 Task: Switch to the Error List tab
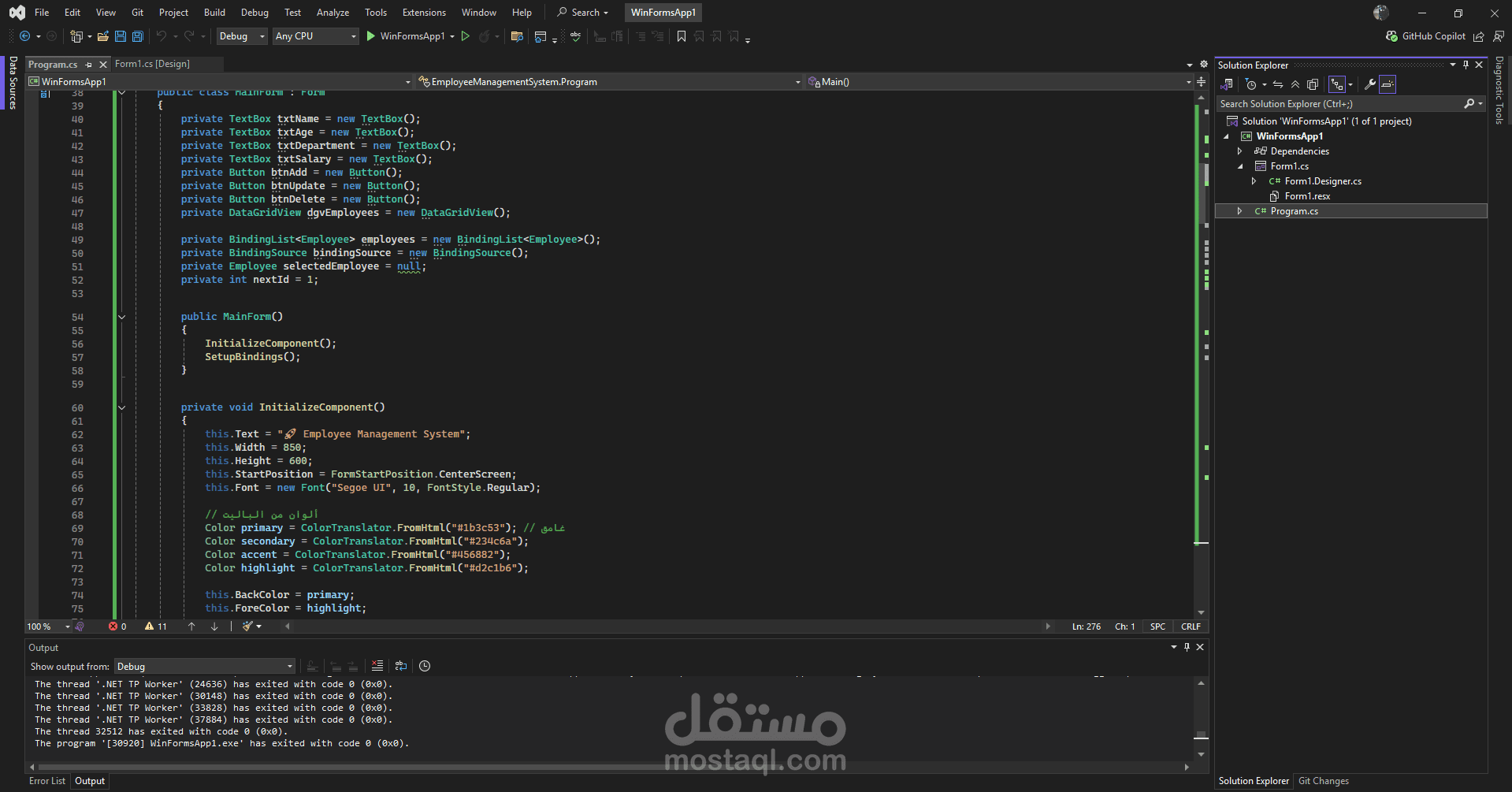[47, 781]
